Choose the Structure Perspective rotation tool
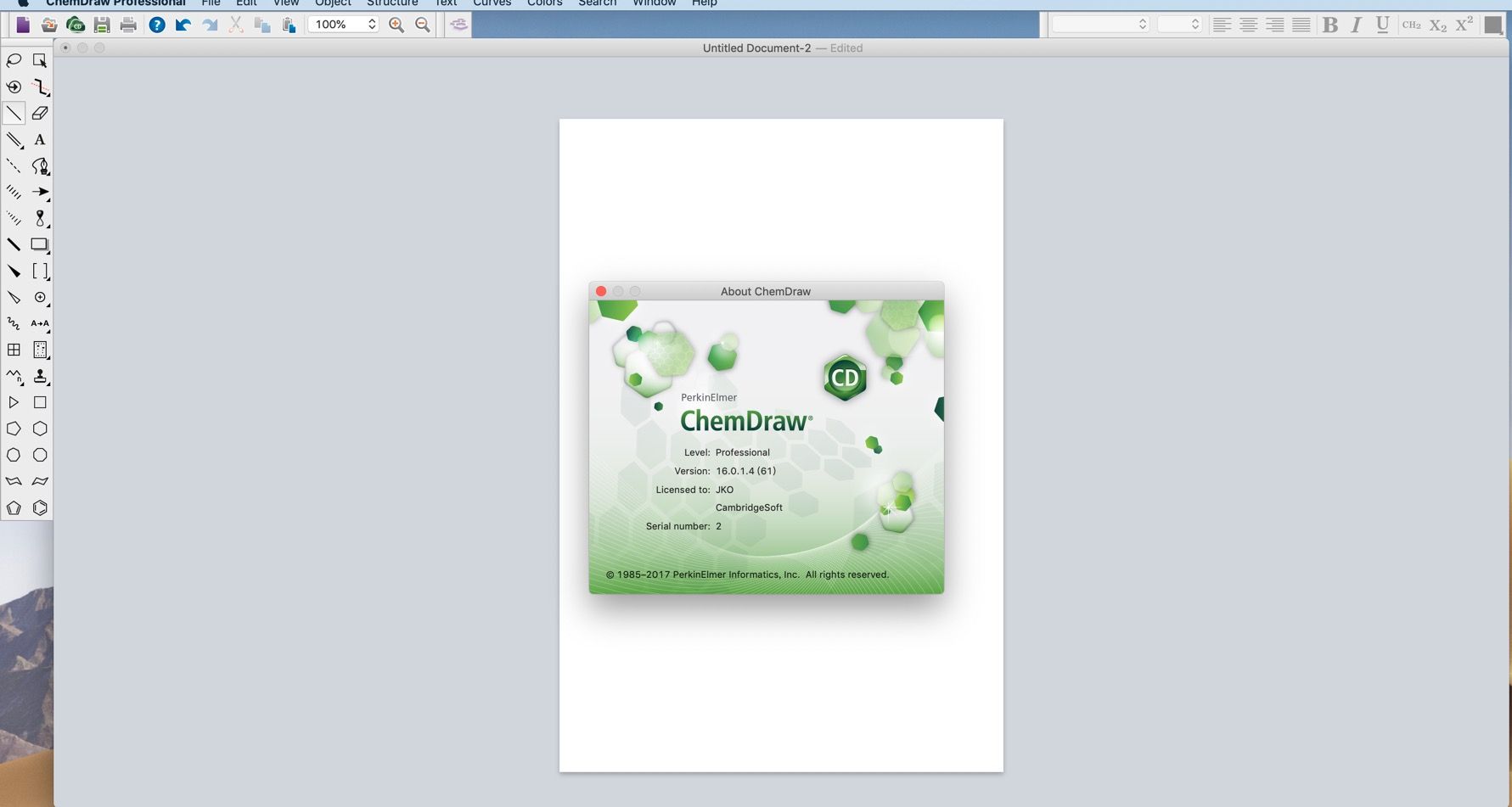The height and width of the screenshot is (807, 1512). click(14, 87)
